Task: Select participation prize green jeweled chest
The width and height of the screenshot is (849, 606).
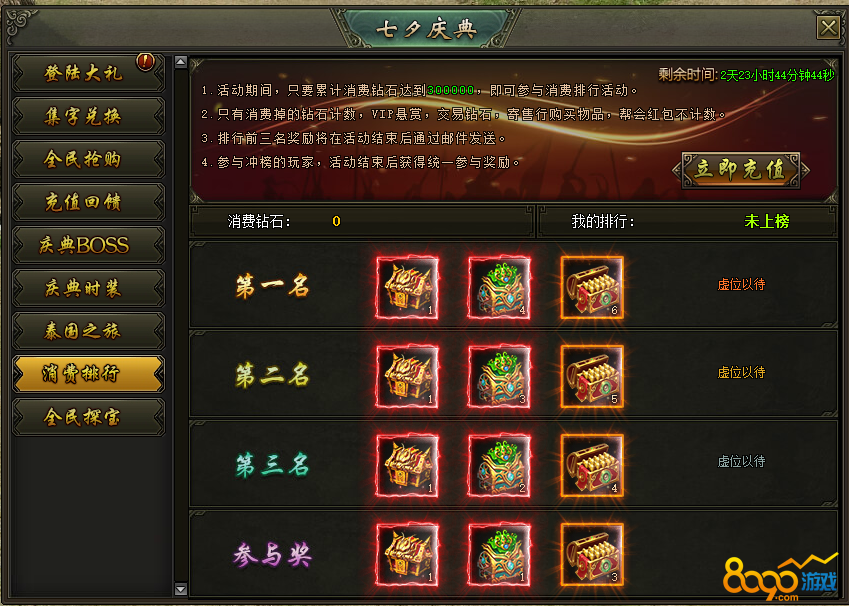Action: pos(499,555)
